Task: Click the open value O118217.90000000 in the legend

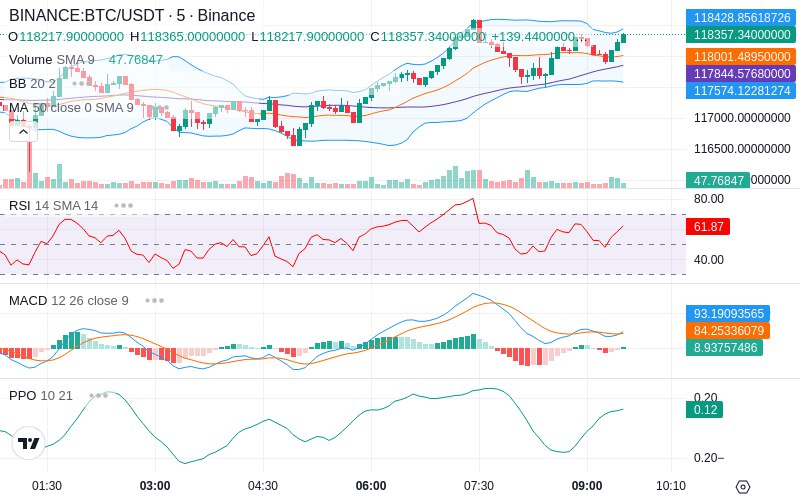Action: point(66,37)
